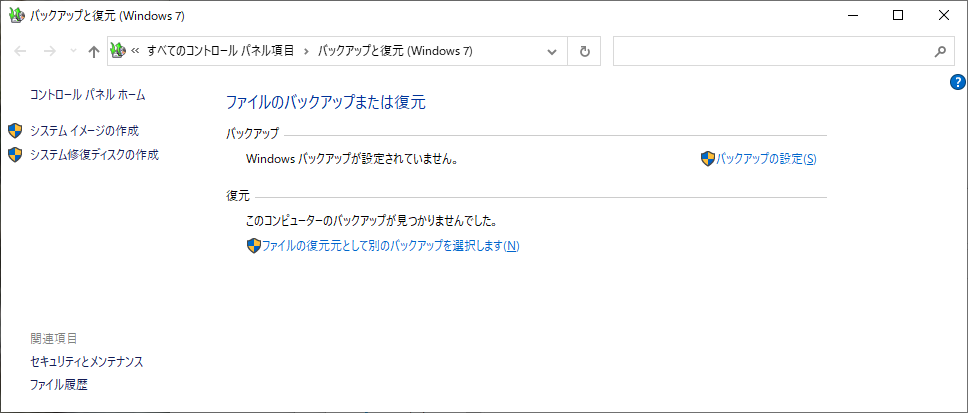Open ファイル履歴 link
The height and width of the screenshot is (413, 968).
pos(59,385)
